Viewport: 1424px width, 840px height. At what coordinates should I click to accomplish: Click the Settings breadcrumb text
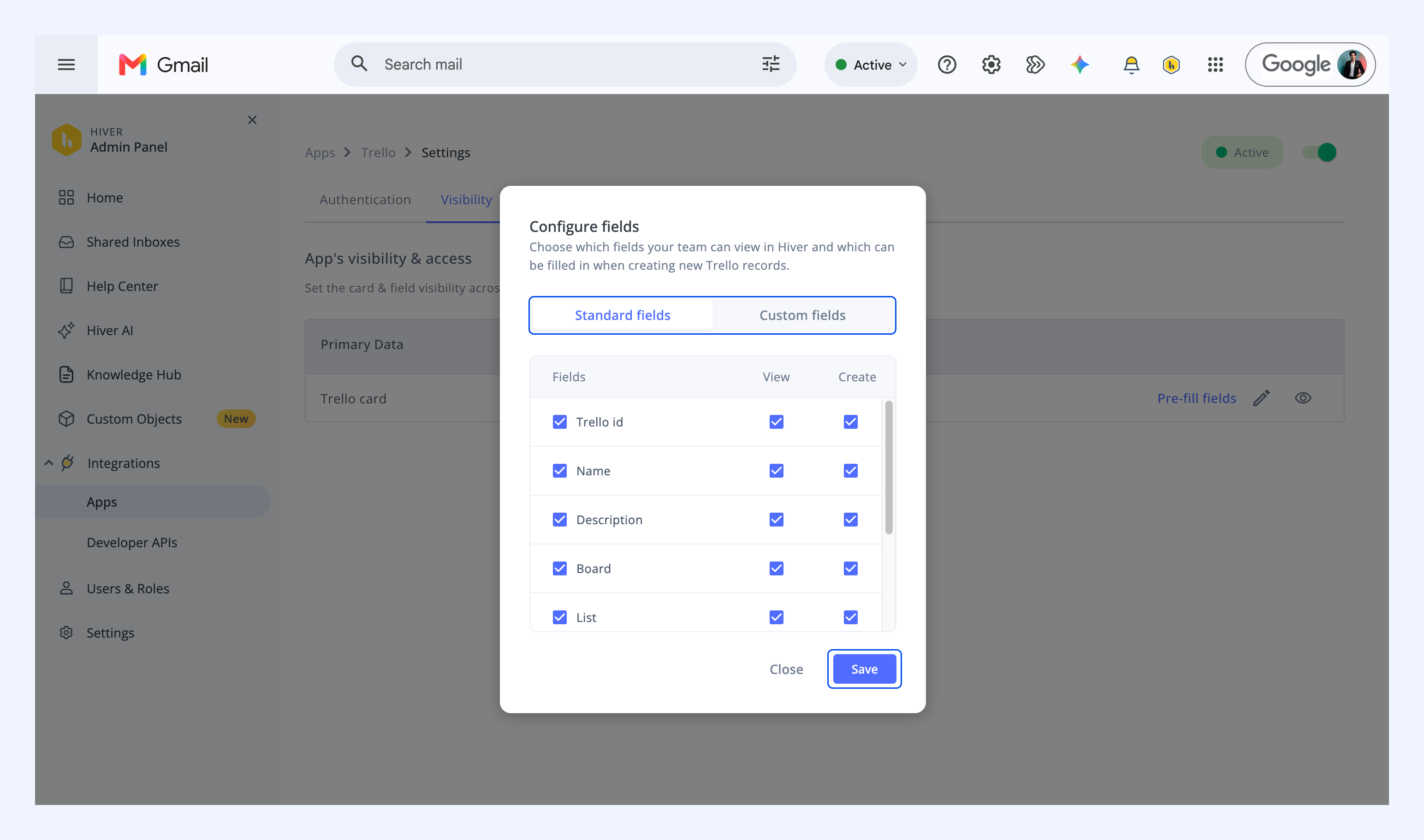[445, 152]
